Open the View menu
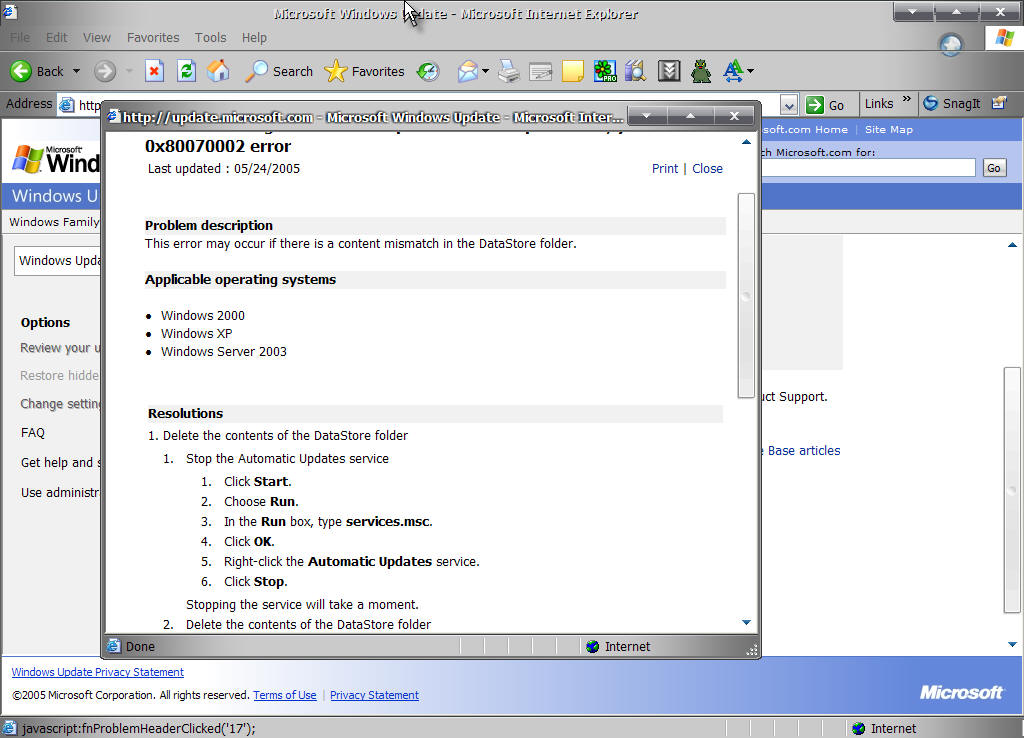 pos(97,38)
